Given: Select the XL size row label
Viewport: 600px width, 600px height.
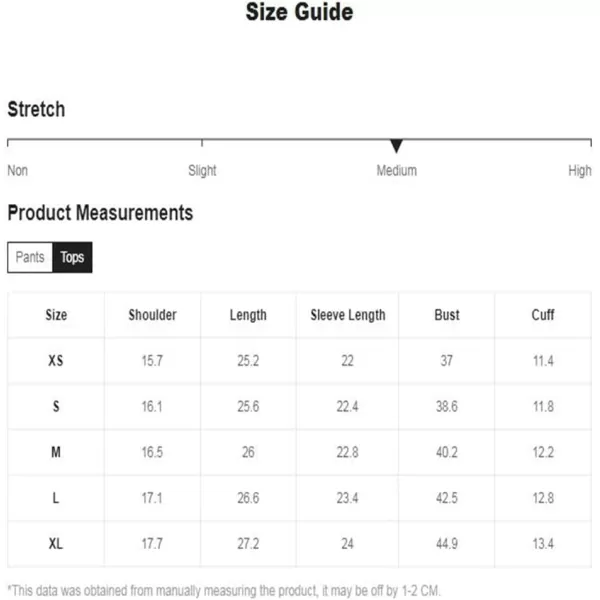Looking at the screenshot, I should pos(56,543).
